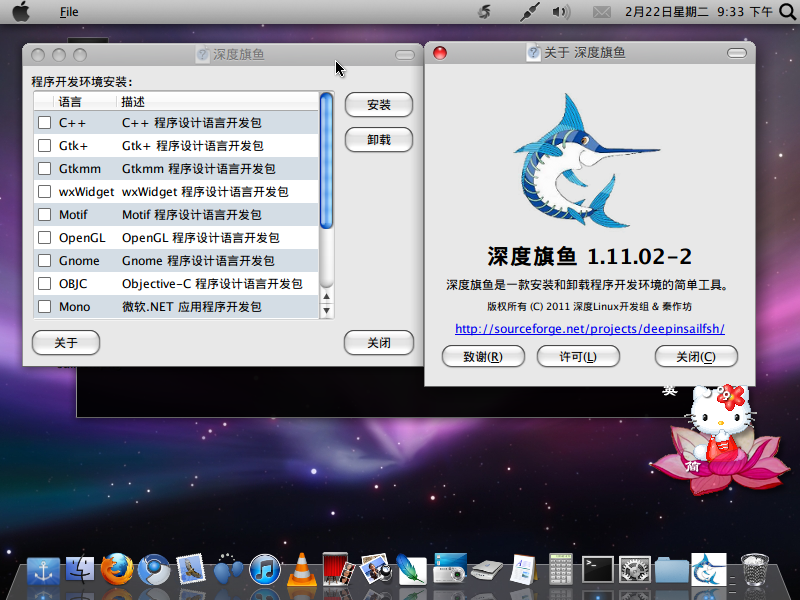Click the 致谢(R) credits button
Image resolution: width=800 pixels, height=600 pixels.
(x=483, y=356)
